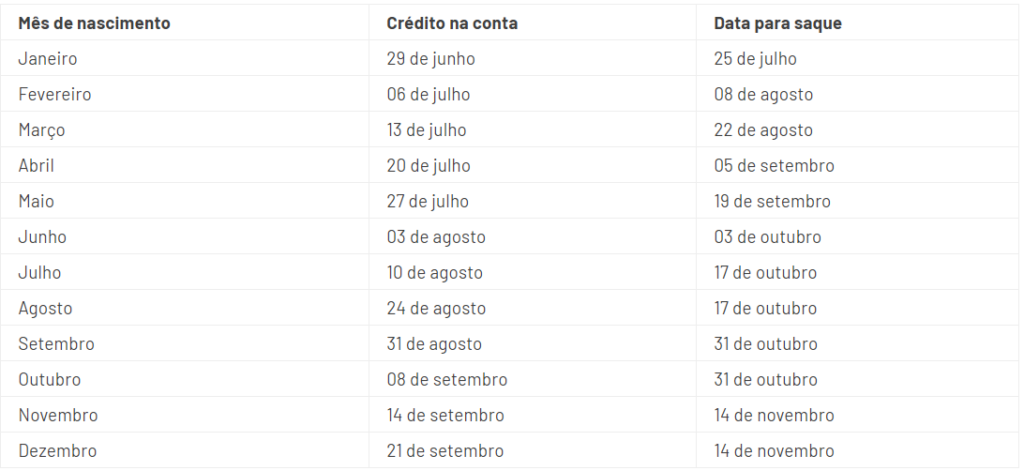Select the "29 de junho" credit date
This screenshot has width=1024, height=471.
pos(430,59)
